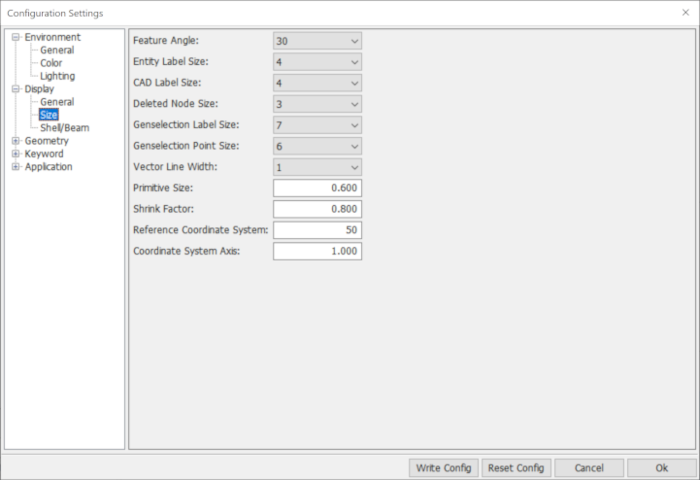Close the Configuration Settings window
The image size is (700, 480).
pos(686,13)
